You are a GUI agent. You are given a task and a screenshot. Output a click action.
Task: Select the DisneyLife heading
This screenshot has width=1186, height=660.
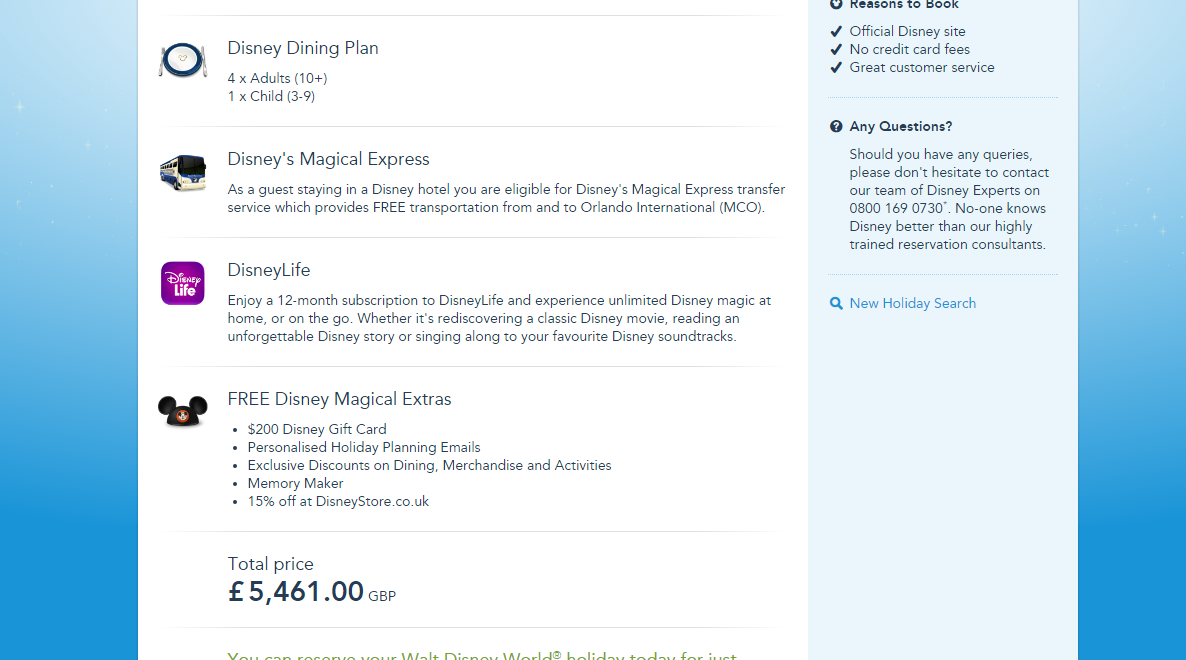tap(269, 271)
